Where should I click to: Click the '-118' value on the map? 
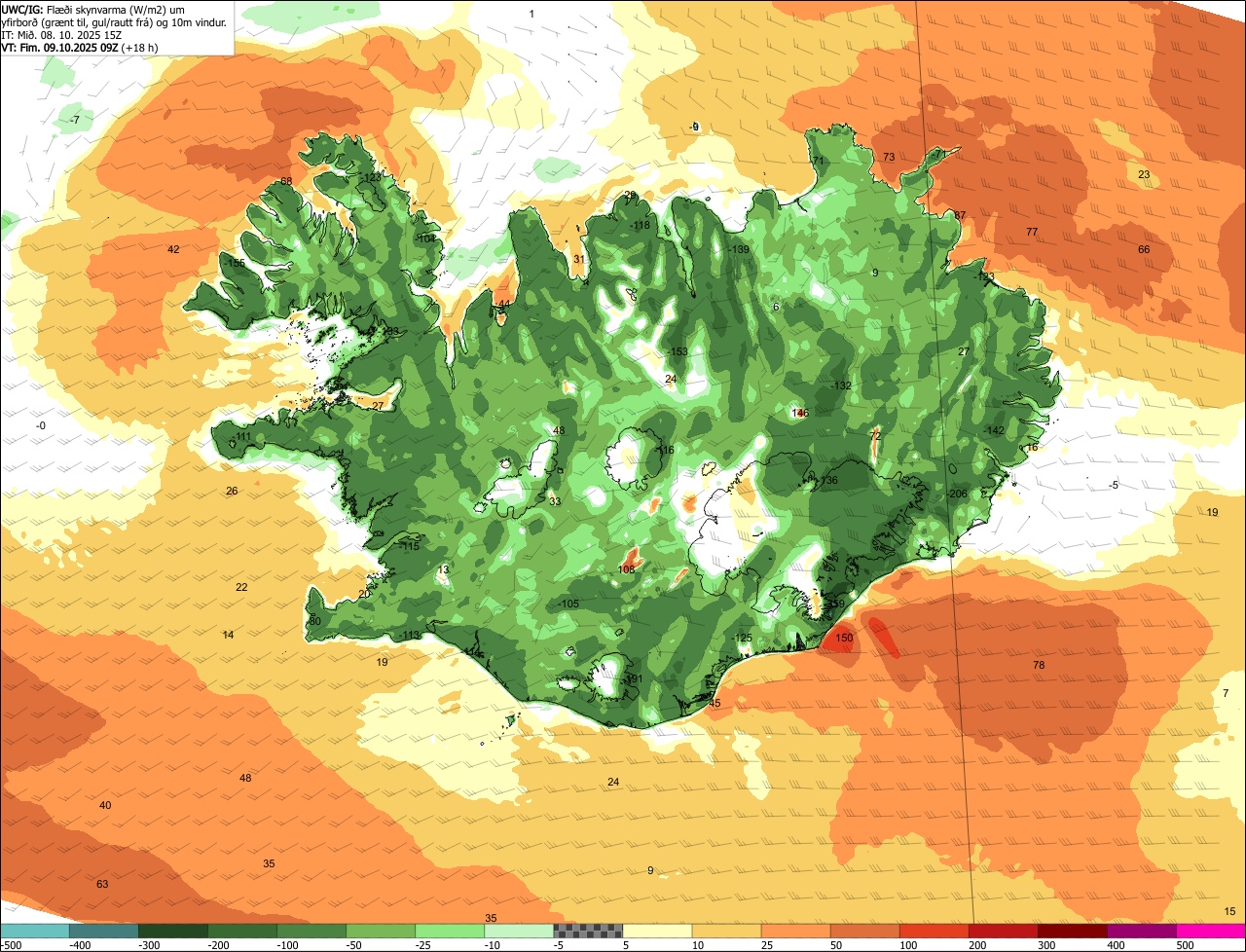point(640,226)
